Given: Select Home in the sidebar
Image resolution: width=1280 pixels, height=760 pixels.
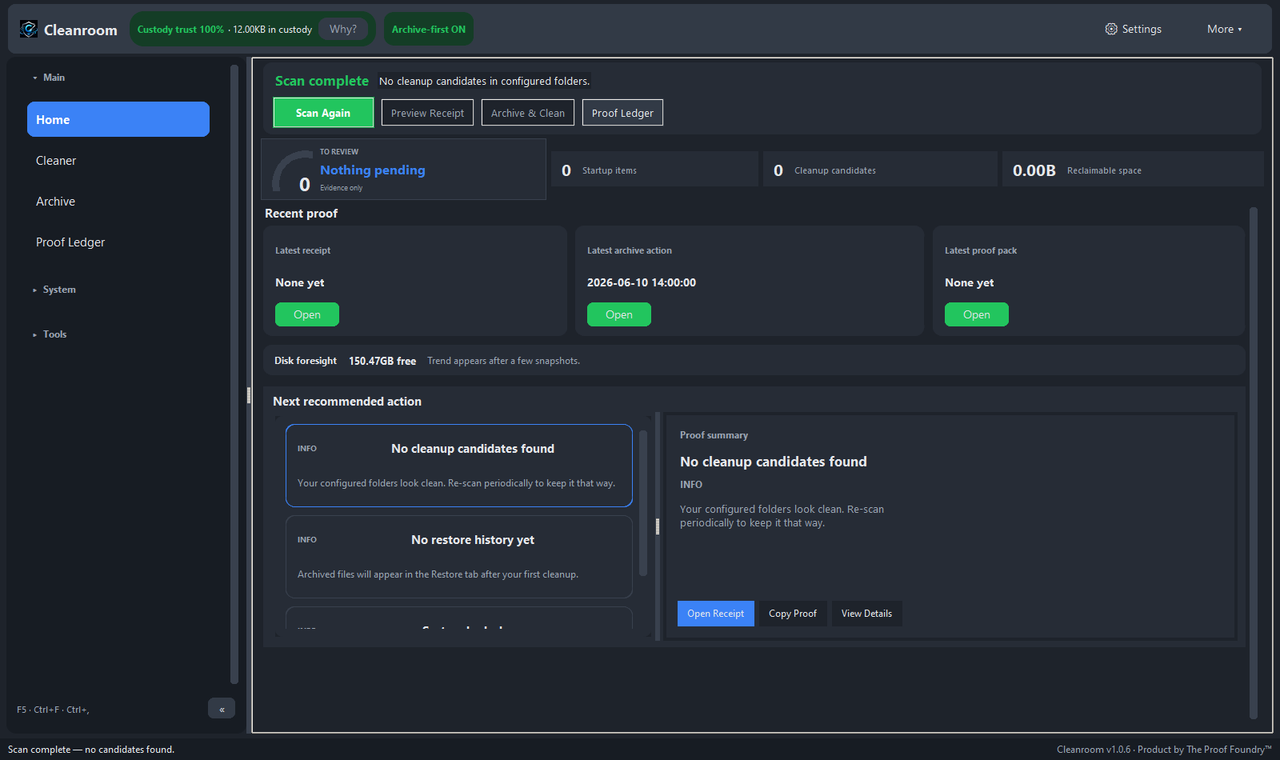Looking at the screenshot, I should tap(118, 119).
